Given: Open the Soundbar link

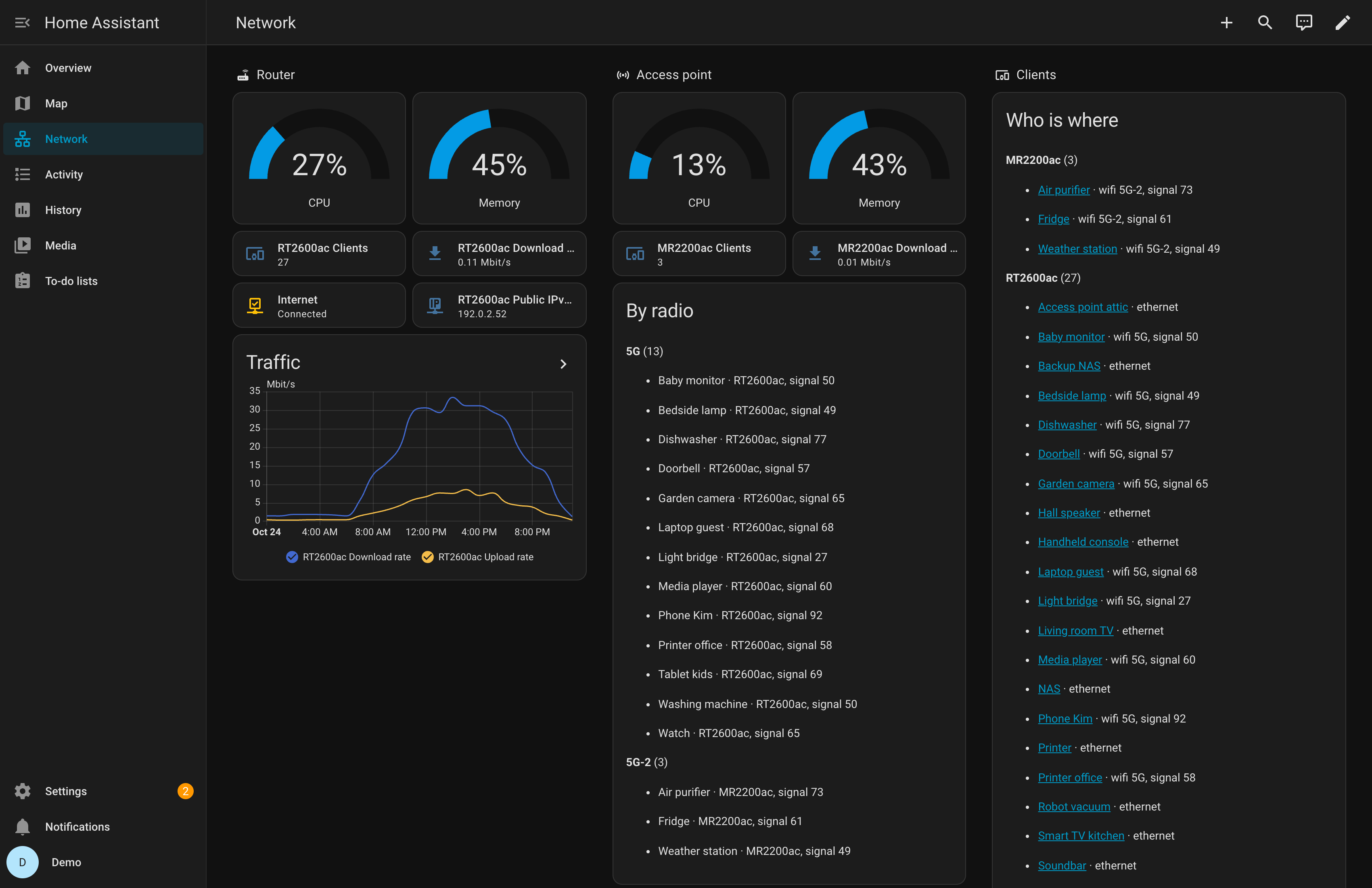Looking at the screenshot, I should click(1062, 865).
